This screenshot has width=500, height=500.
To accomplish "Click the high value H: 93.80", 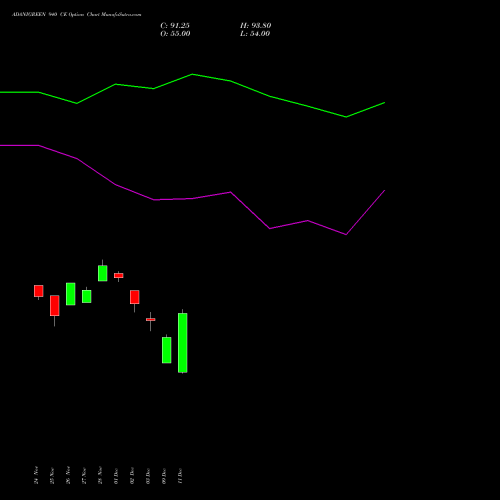I will point(255,26).
